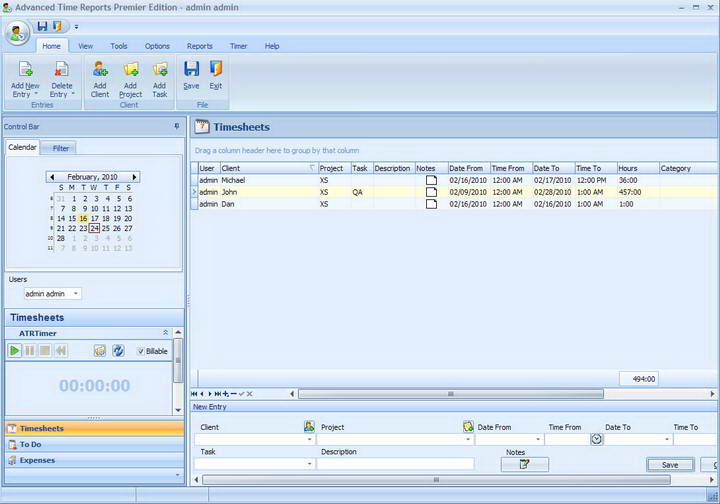Open notes for Michael's entry
Viewport: 720px width, 504px height.
click(431, 180)
